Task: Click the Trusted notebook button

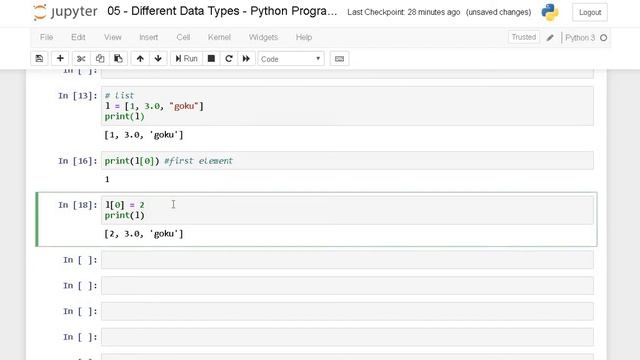Action: click(x=524, y=37)
